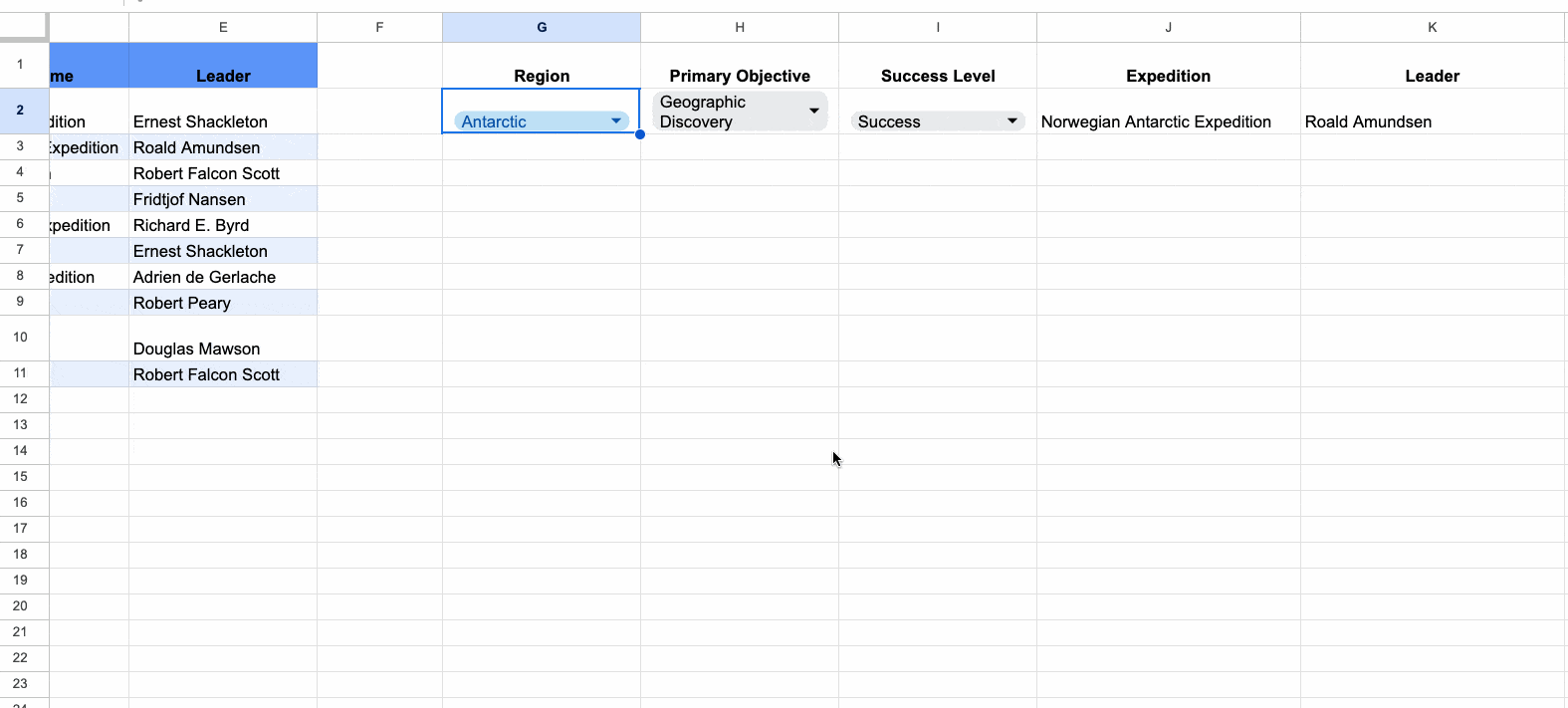The height and width of the screenshot is (708, 1568).
Task: Select the Robert Peary cell
Action: [182, 303]
